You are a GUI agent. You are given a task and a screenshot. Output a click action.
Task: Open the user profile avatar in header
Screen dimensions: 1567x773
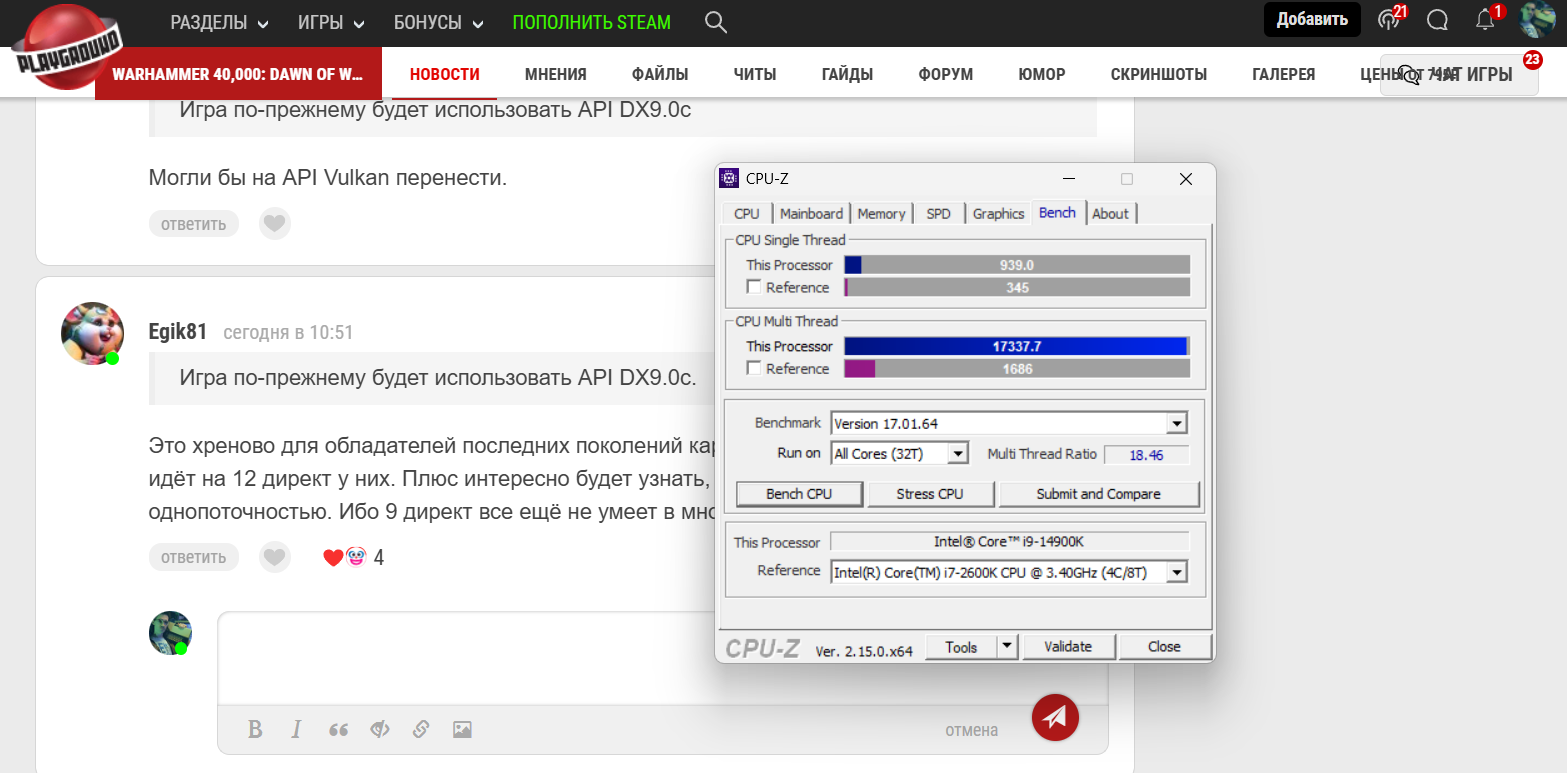(1537, 19)
